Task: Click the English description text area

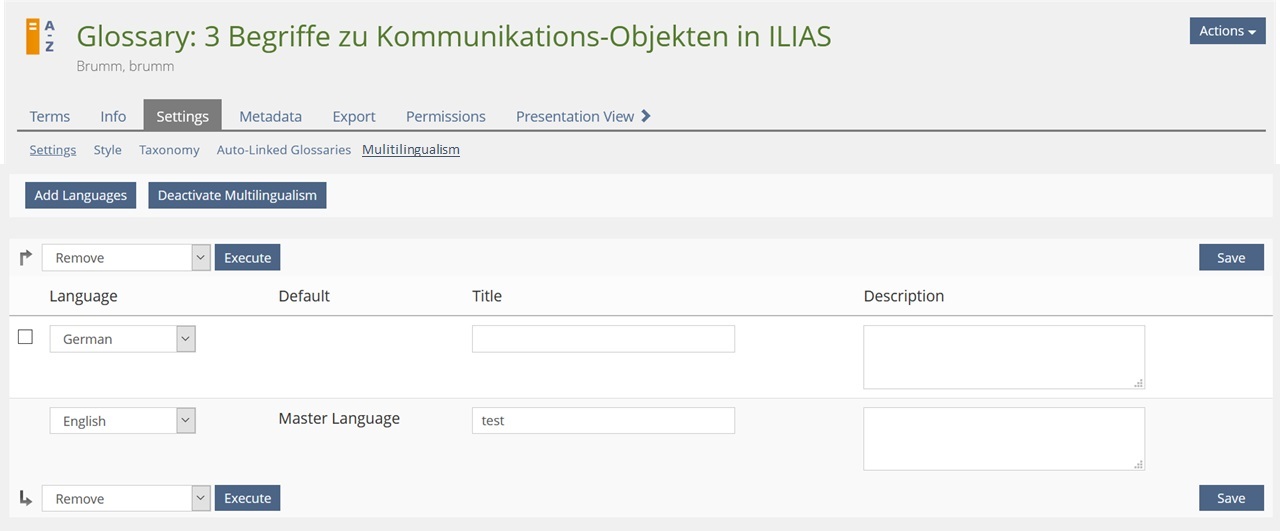Action: pyautogui.click(x=1003, y=438)
